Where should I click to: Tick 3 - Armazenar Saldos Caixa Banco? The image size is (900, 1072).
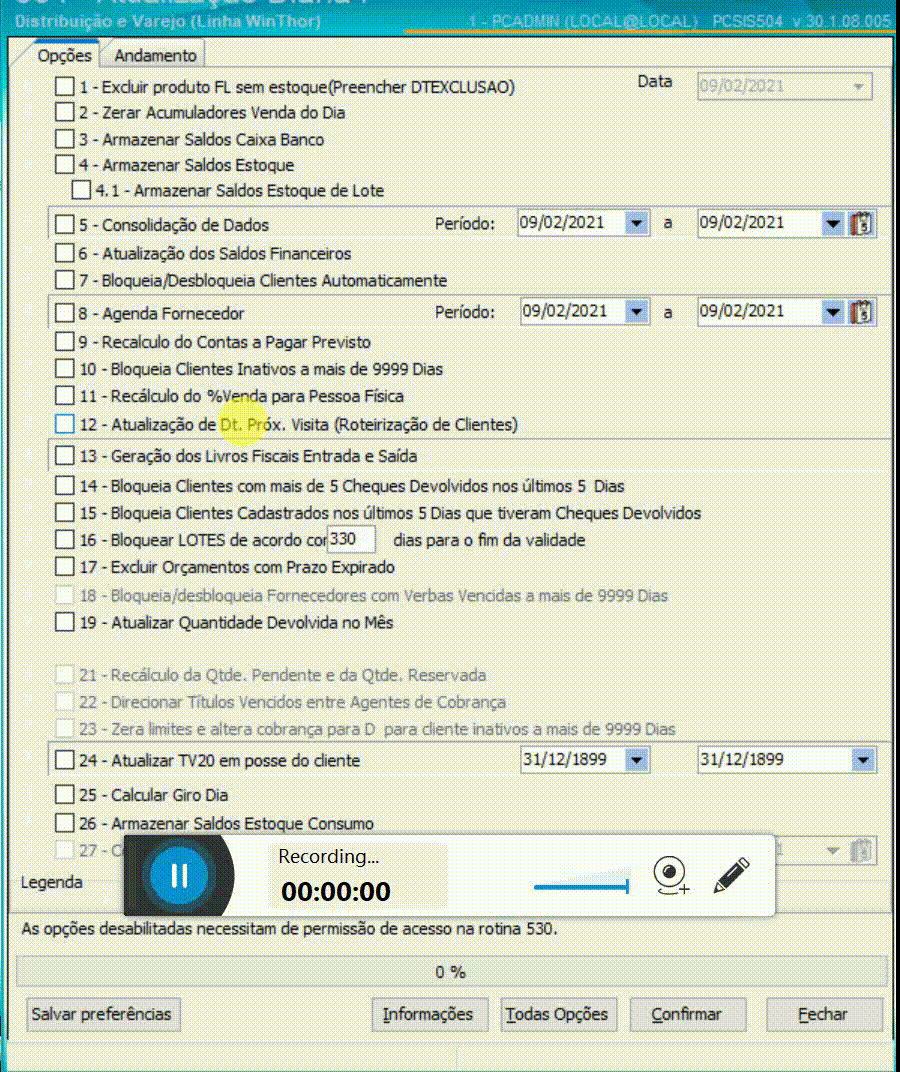click(64, 139)
